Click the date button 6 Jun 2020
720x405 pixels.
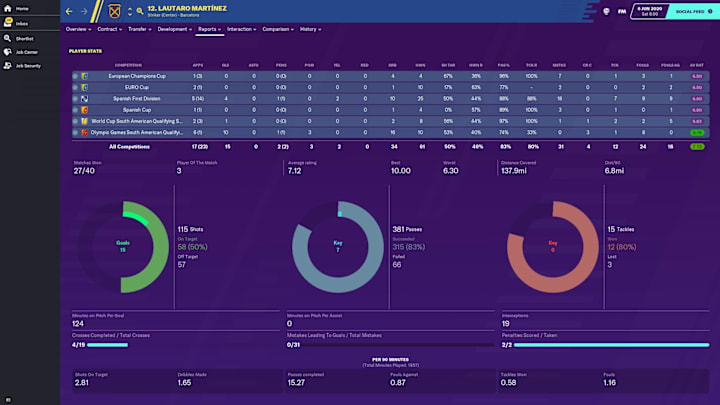[649, 11]
